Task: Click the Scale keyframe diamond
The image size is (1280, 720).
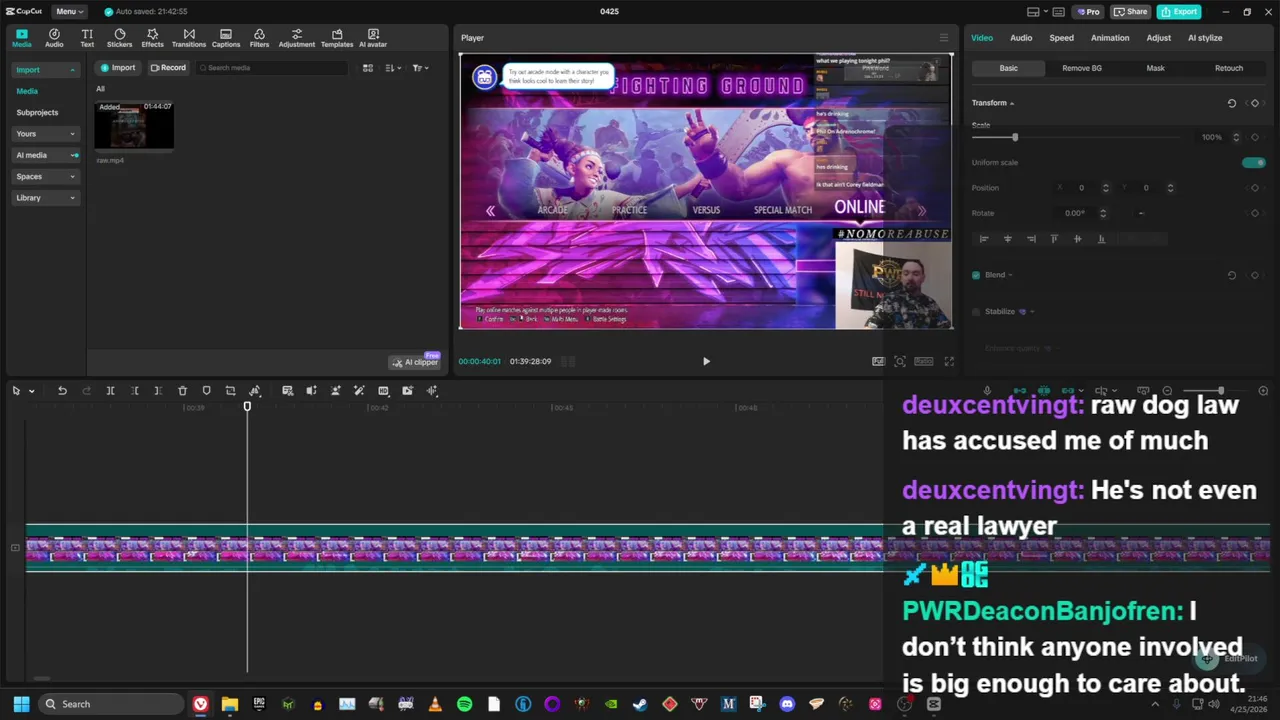Action: (x=1255, y=137)
